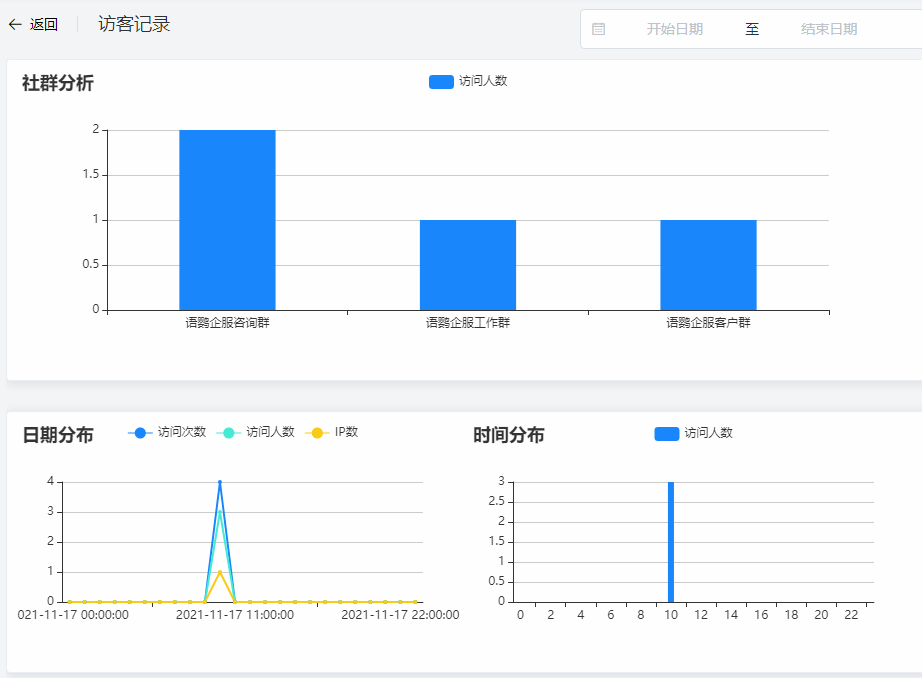Screen dimensions: 922x678
Task: Click the 日期分布 section heading
Action: coord(58,435)
